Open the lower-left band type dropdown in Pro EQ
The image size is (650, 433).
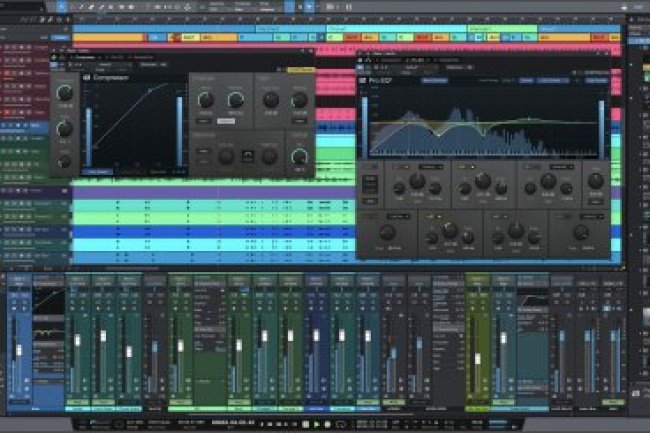point(398,217)
